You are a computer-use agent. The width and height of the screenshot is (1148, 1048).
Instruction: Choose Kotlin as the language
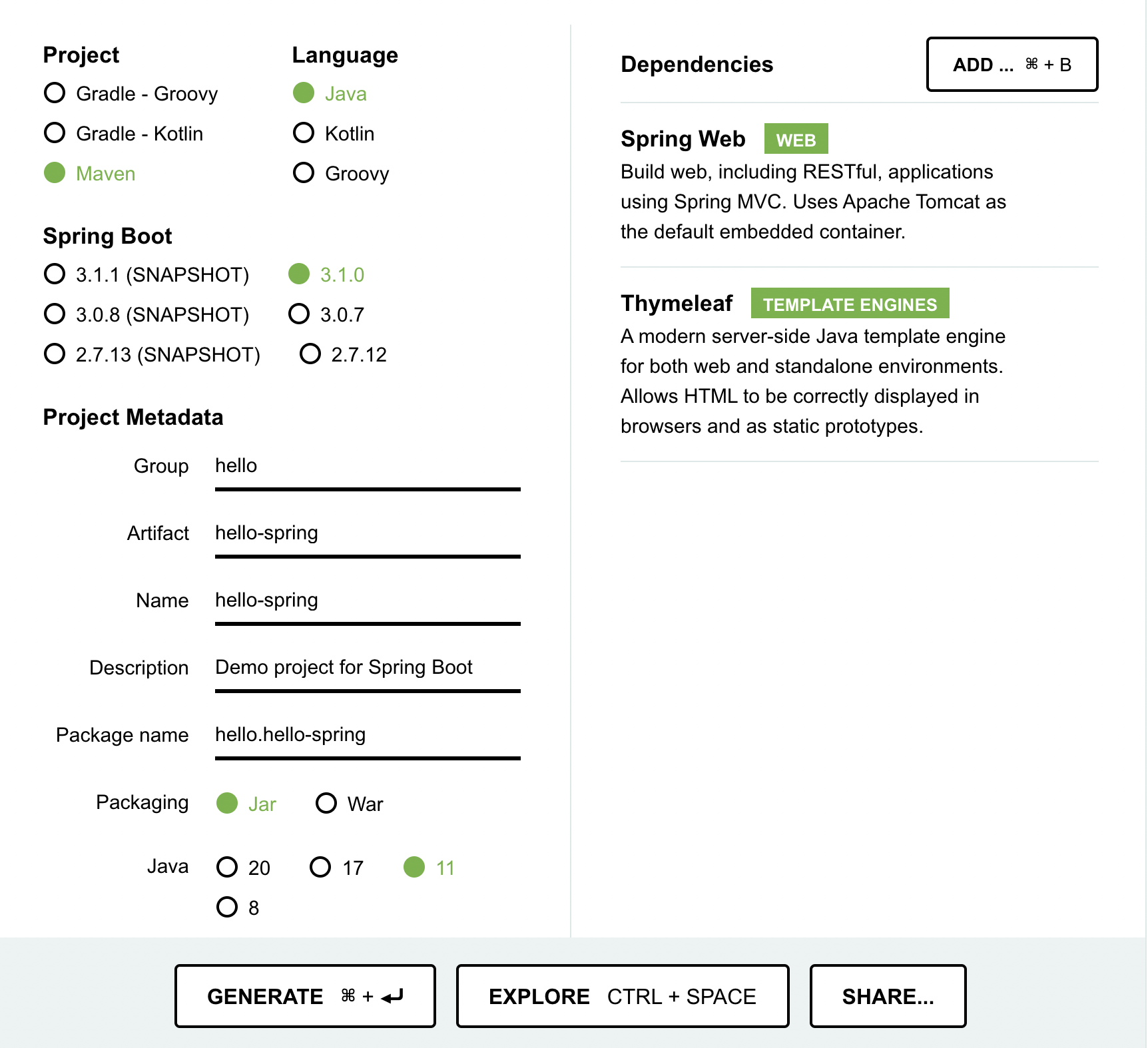click(334, 133)
